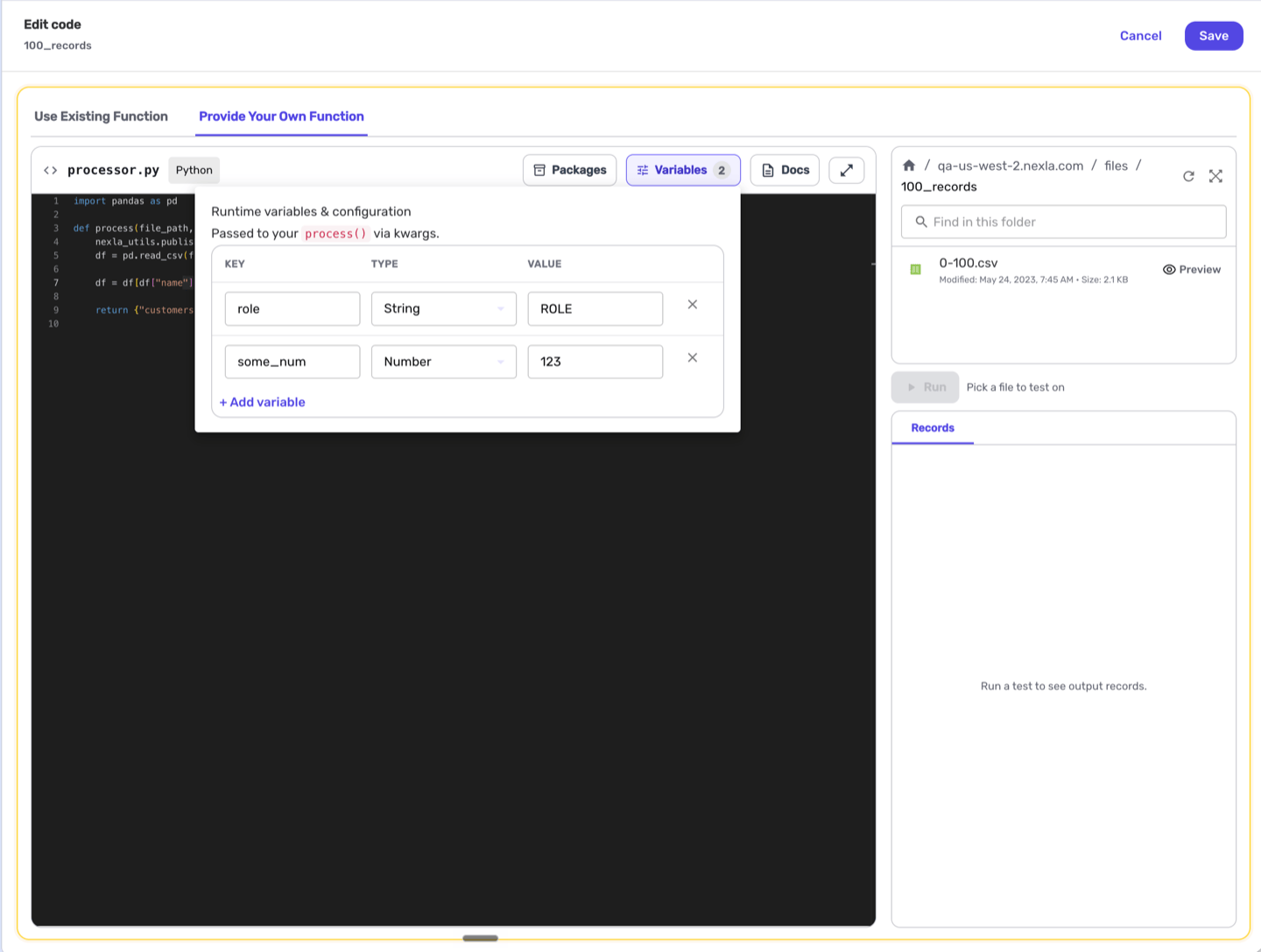Refresh the file browser listing
The height and width of the screenshot is (952, 1261).
click(1188, 176)
